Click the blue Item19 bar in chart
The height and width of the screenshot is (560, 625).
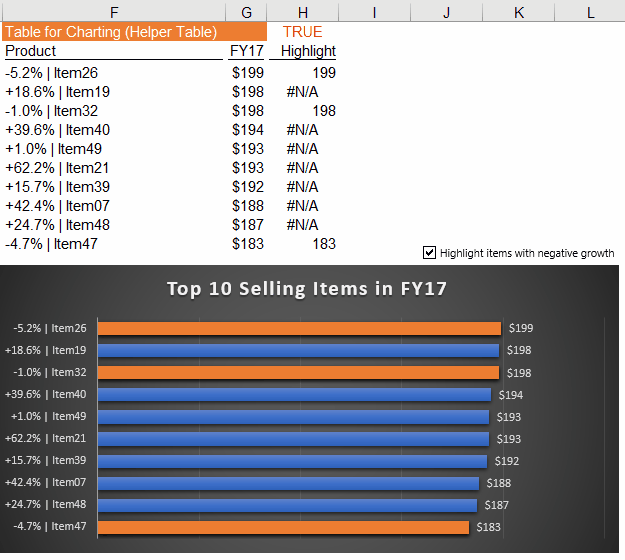click(298, 350)
